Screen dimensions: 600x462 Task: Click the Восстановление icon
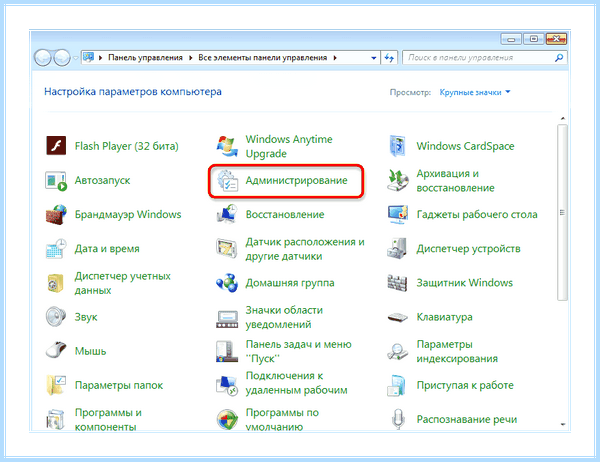(227, 214)
